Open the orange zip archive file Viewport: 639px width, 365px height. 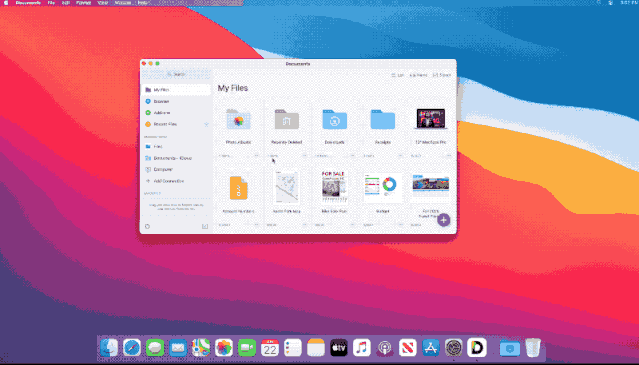[x=238, y=188]
